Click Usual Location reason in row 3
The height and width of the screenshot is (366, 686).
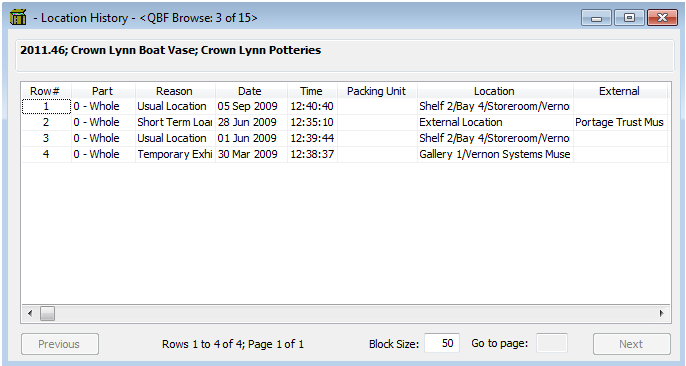(x=175, y=138)
